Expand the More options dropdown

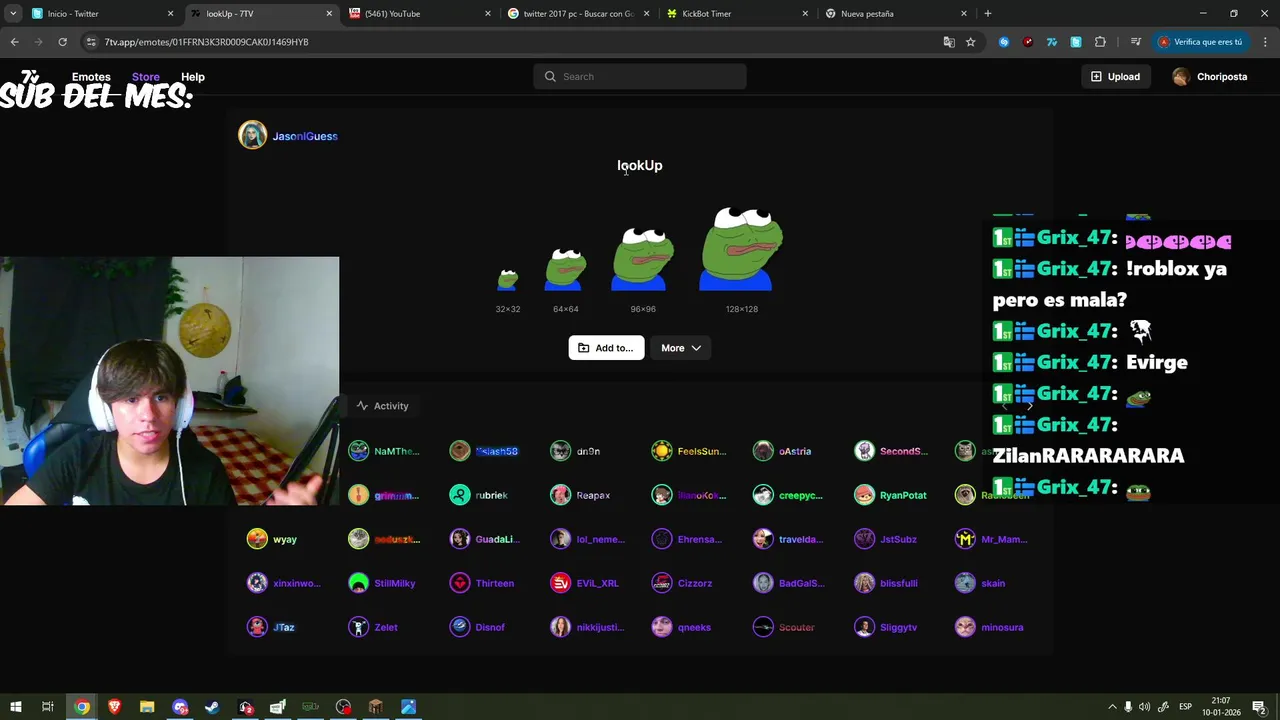[681, 348]
